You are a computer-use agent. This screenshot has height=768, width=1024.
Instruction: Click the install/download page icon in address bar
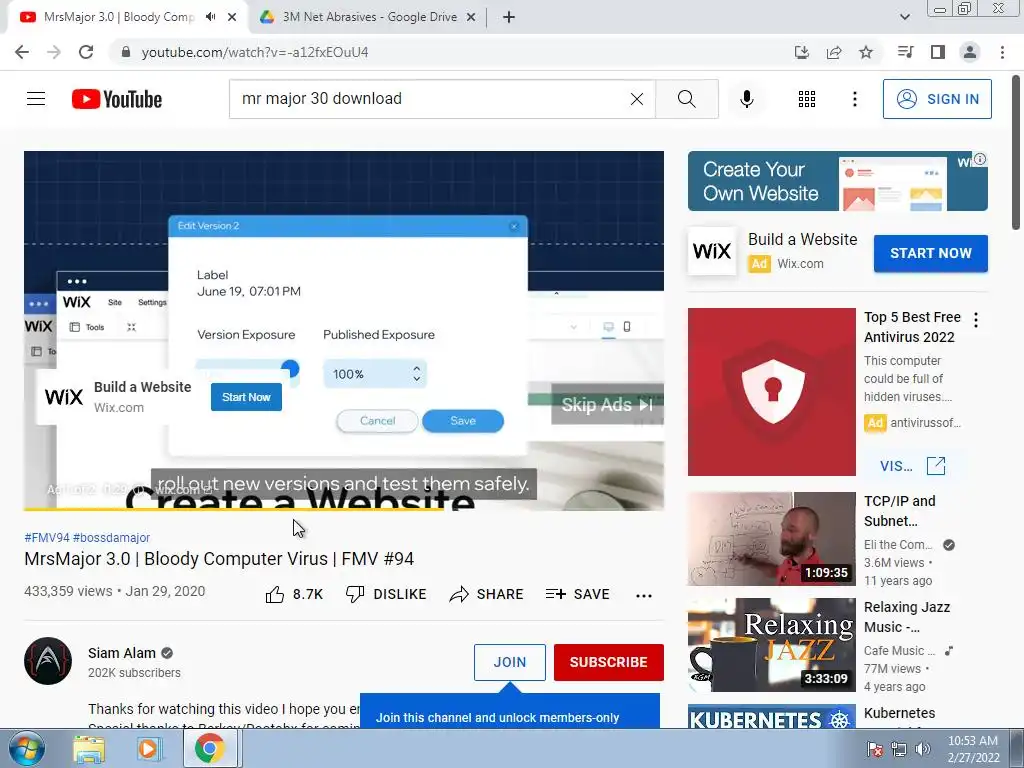pos(801,52)
